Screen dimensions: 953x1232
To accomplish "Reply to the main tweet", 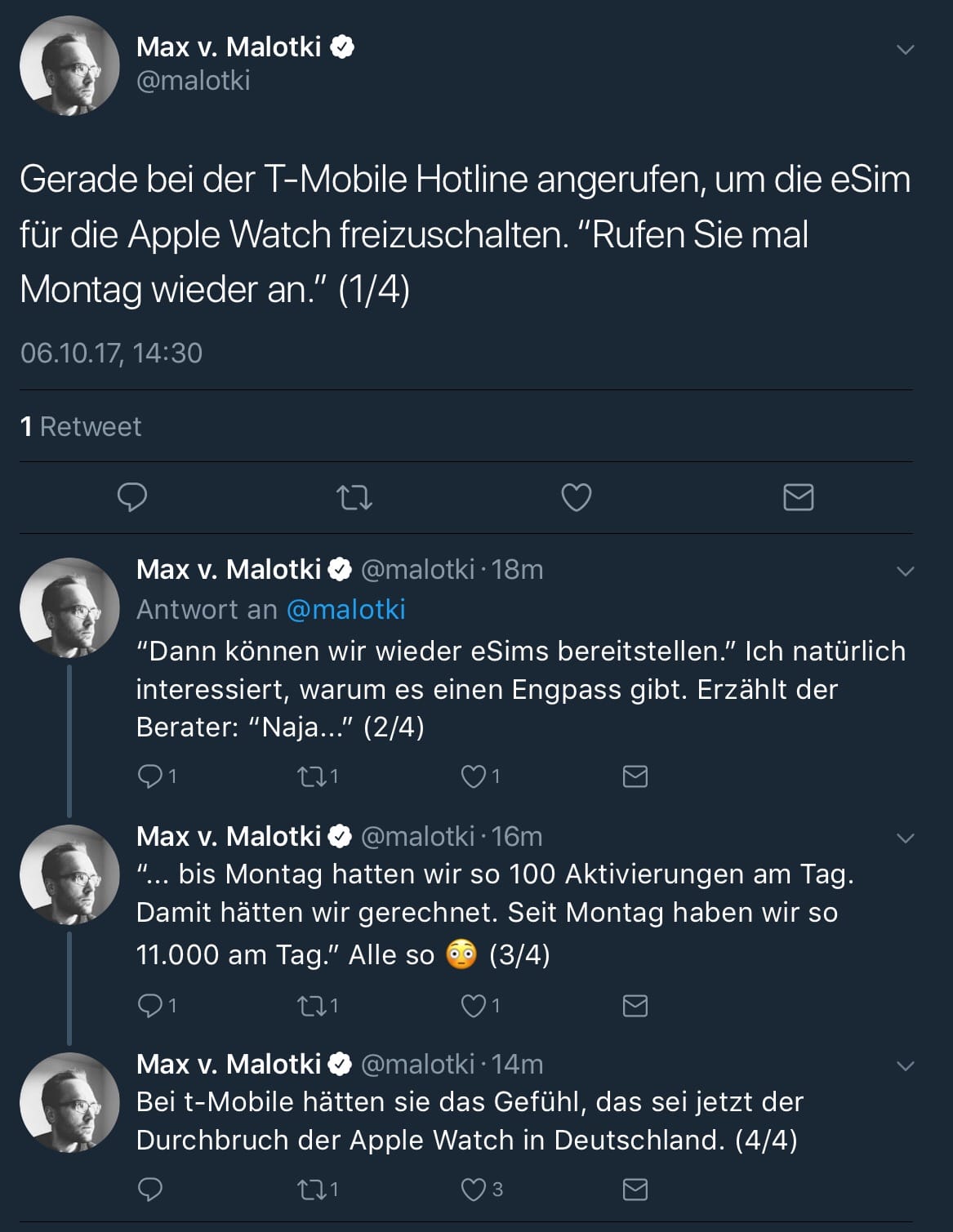I will click(x=132, y=497).
